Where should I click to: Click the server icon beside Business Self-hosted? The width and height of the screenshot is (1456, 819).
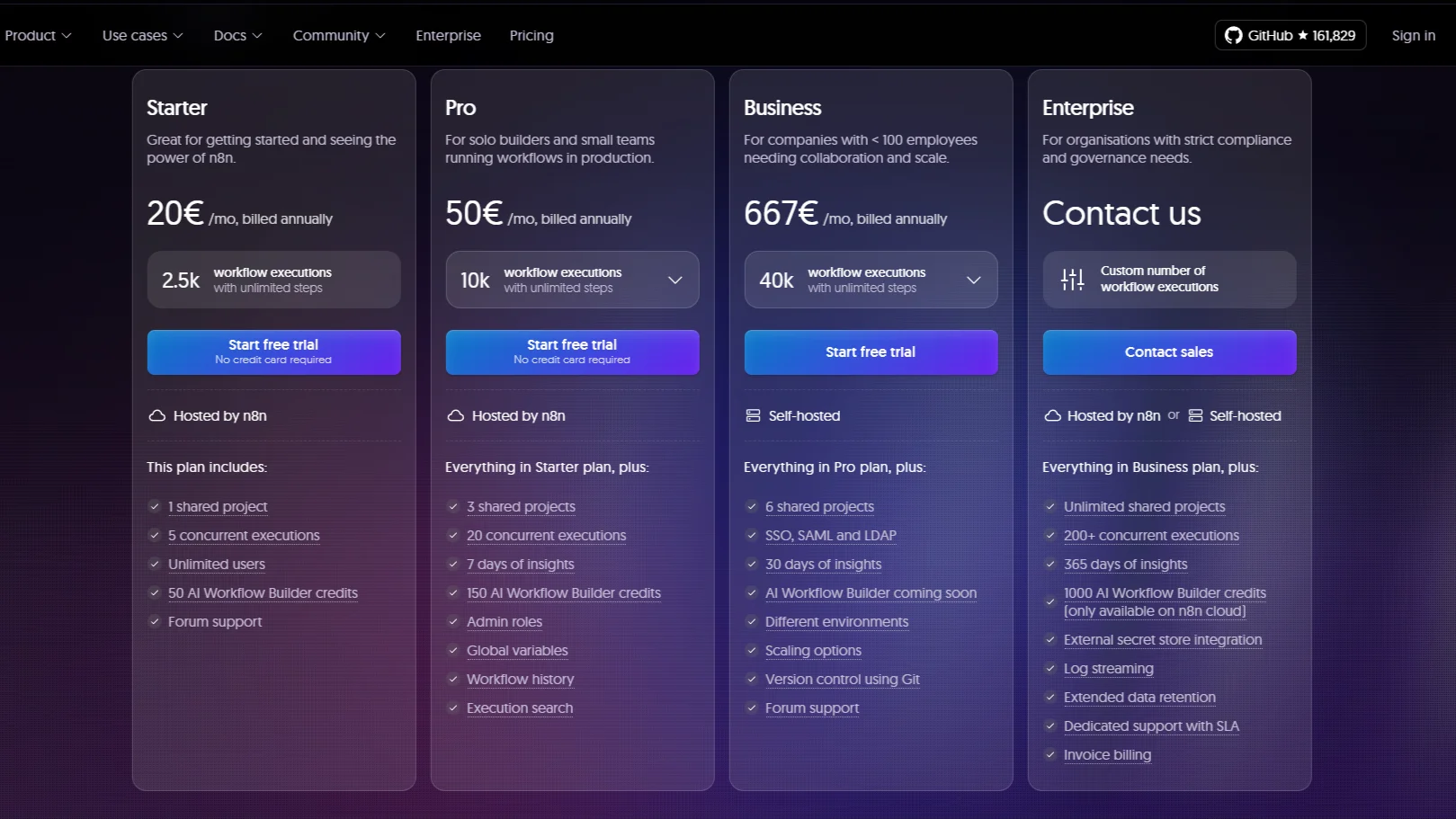(x=754, y=416)
